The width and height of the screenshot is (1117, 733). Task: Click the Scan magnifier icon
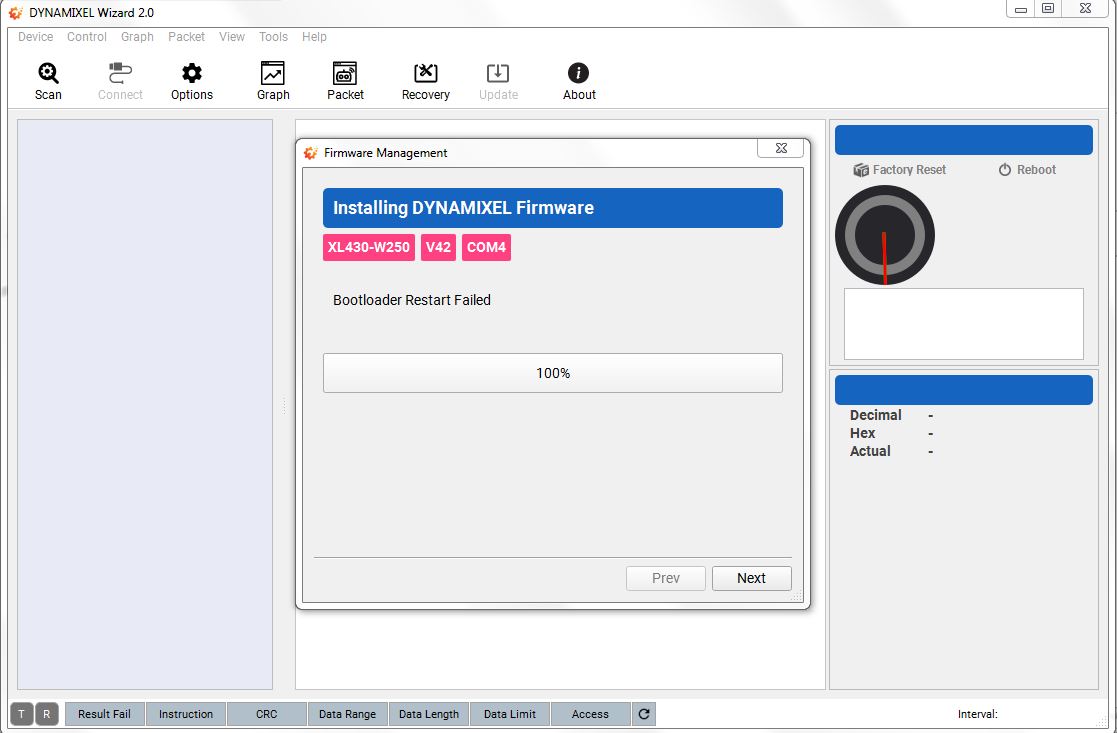coord(48,73)
